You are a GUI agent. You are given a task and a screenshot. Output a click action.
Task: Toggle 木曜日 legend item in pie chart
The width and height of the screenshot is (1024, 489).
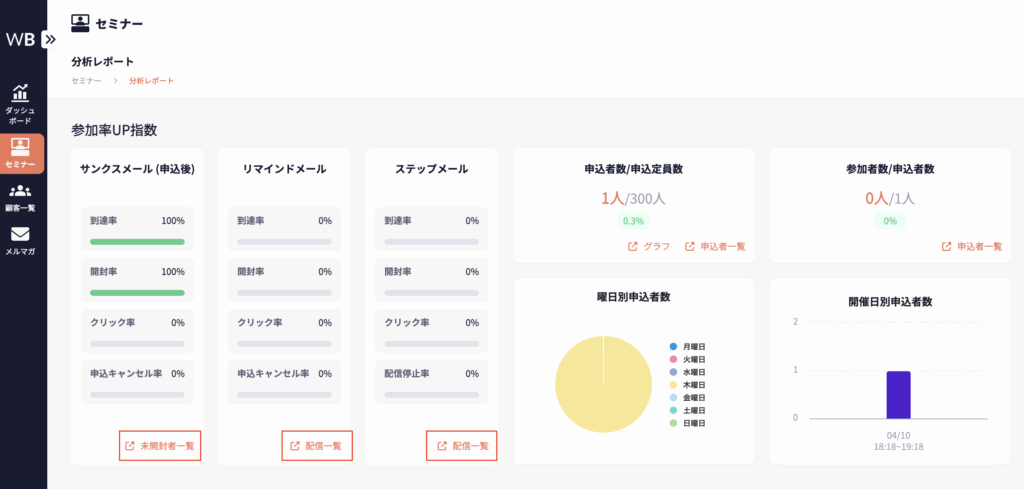(687, 385)
